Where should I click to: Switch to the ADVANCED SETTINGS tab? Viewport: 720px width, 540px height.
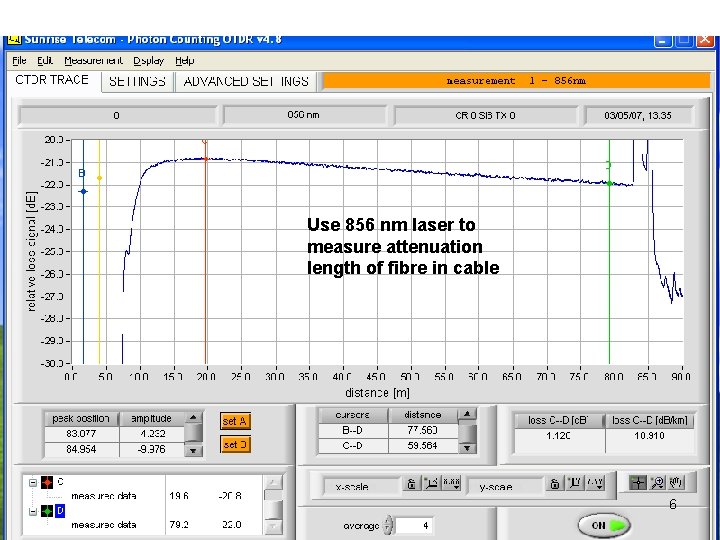[246, 82]
